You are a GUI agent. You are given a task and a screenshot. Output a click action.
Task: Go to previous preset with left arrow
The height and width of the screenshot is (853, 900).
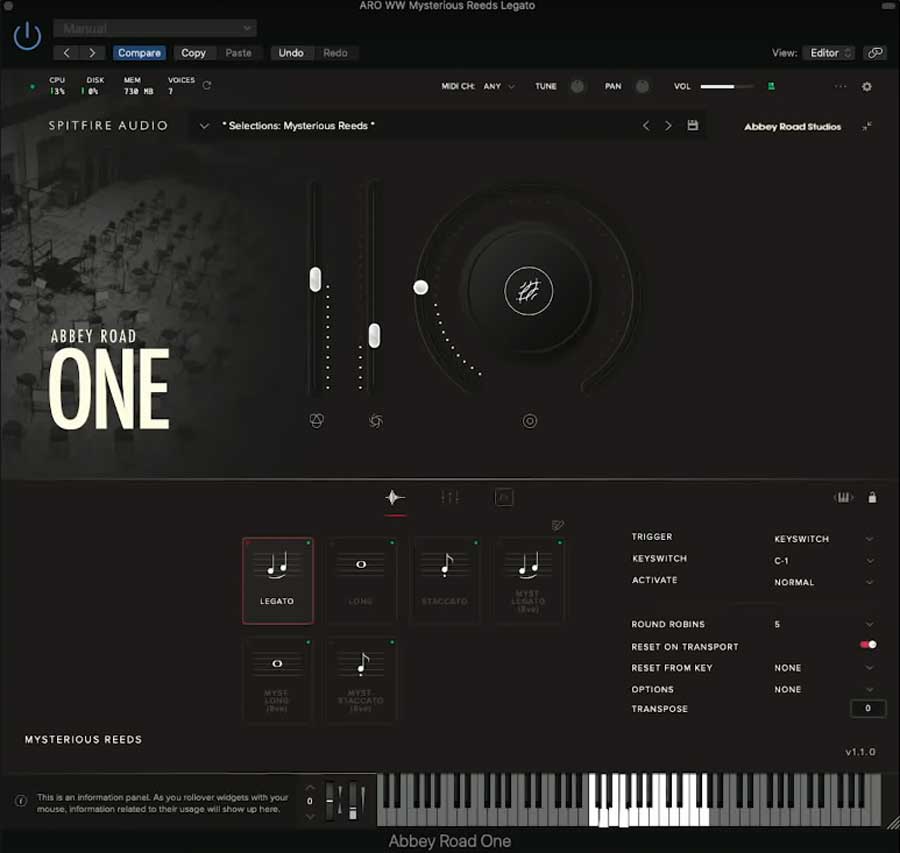[66, 53]
